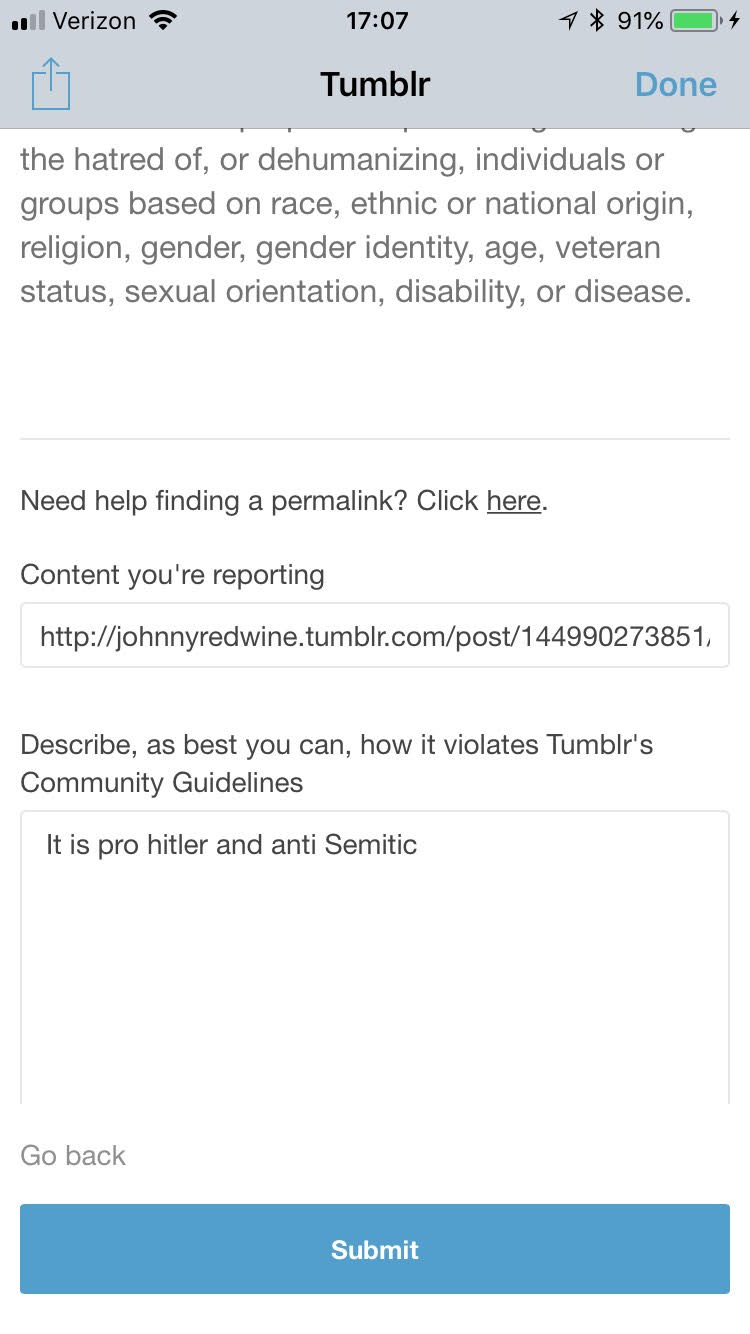
Task: Tap the charging bolt icon
Action: click(735, 20)
